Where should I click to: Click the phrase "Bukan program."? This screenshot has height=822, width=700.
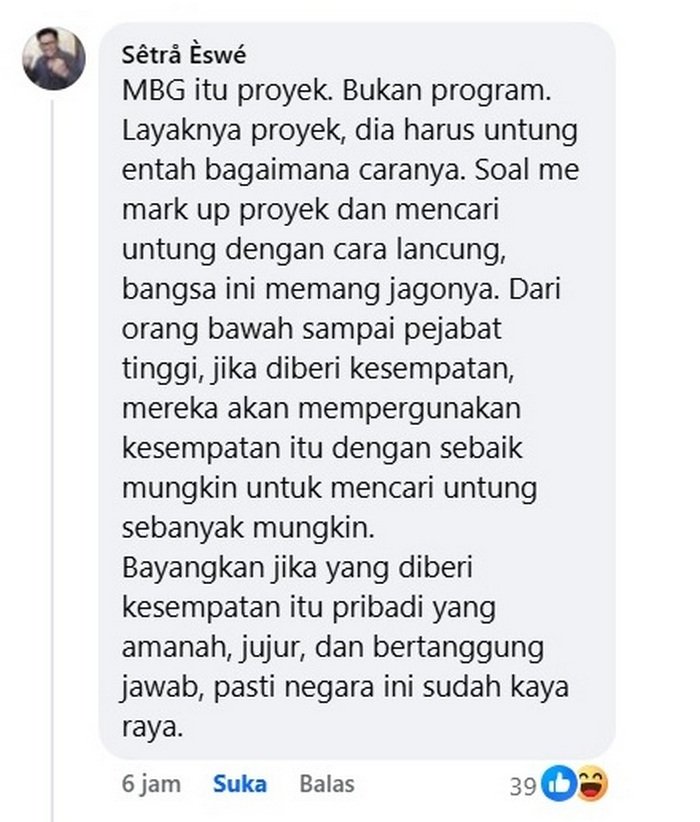pyautogui.click(x=447, y=92)
